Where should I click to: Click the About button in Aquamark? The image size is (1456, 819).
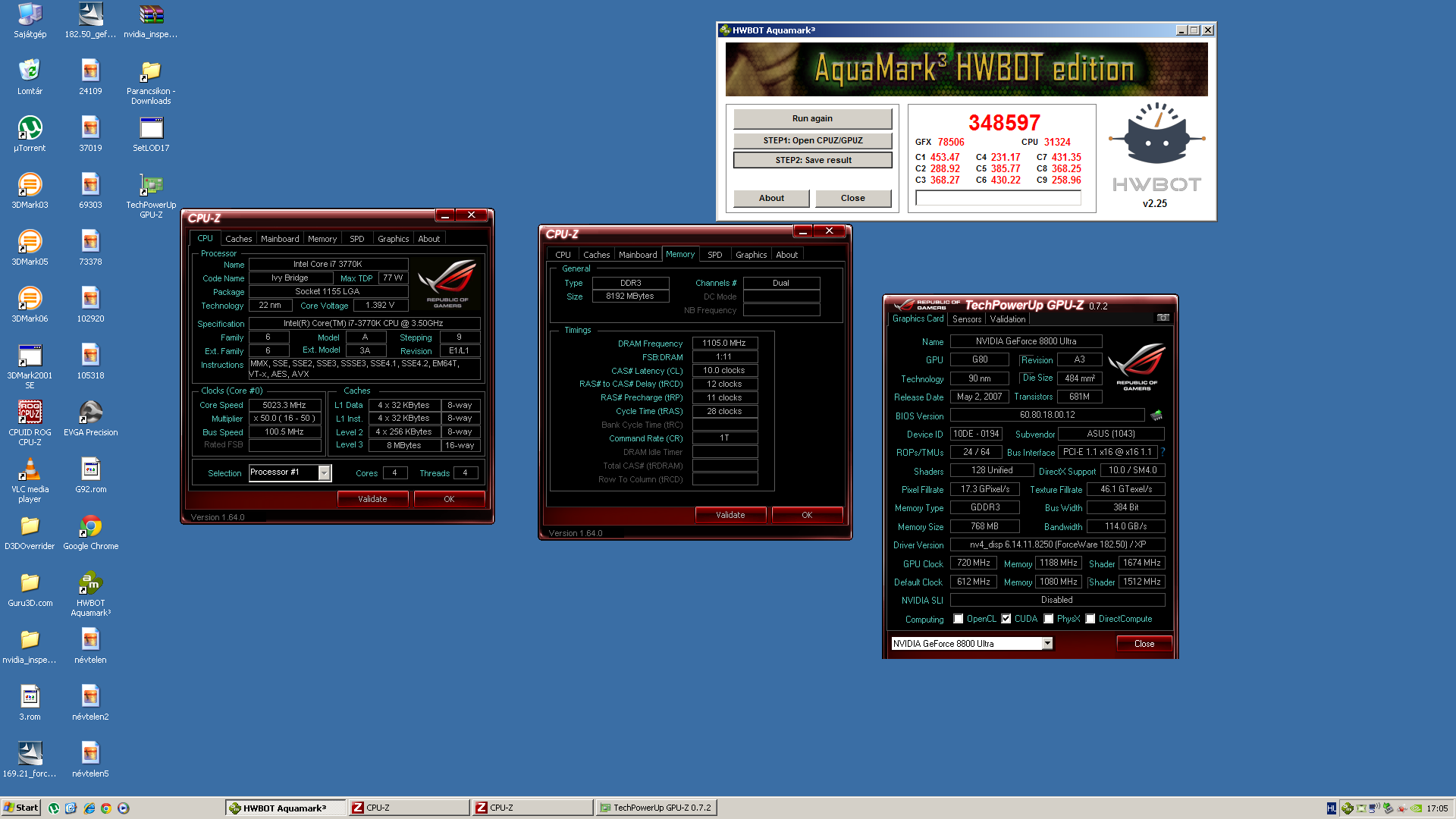pos(771,198)
